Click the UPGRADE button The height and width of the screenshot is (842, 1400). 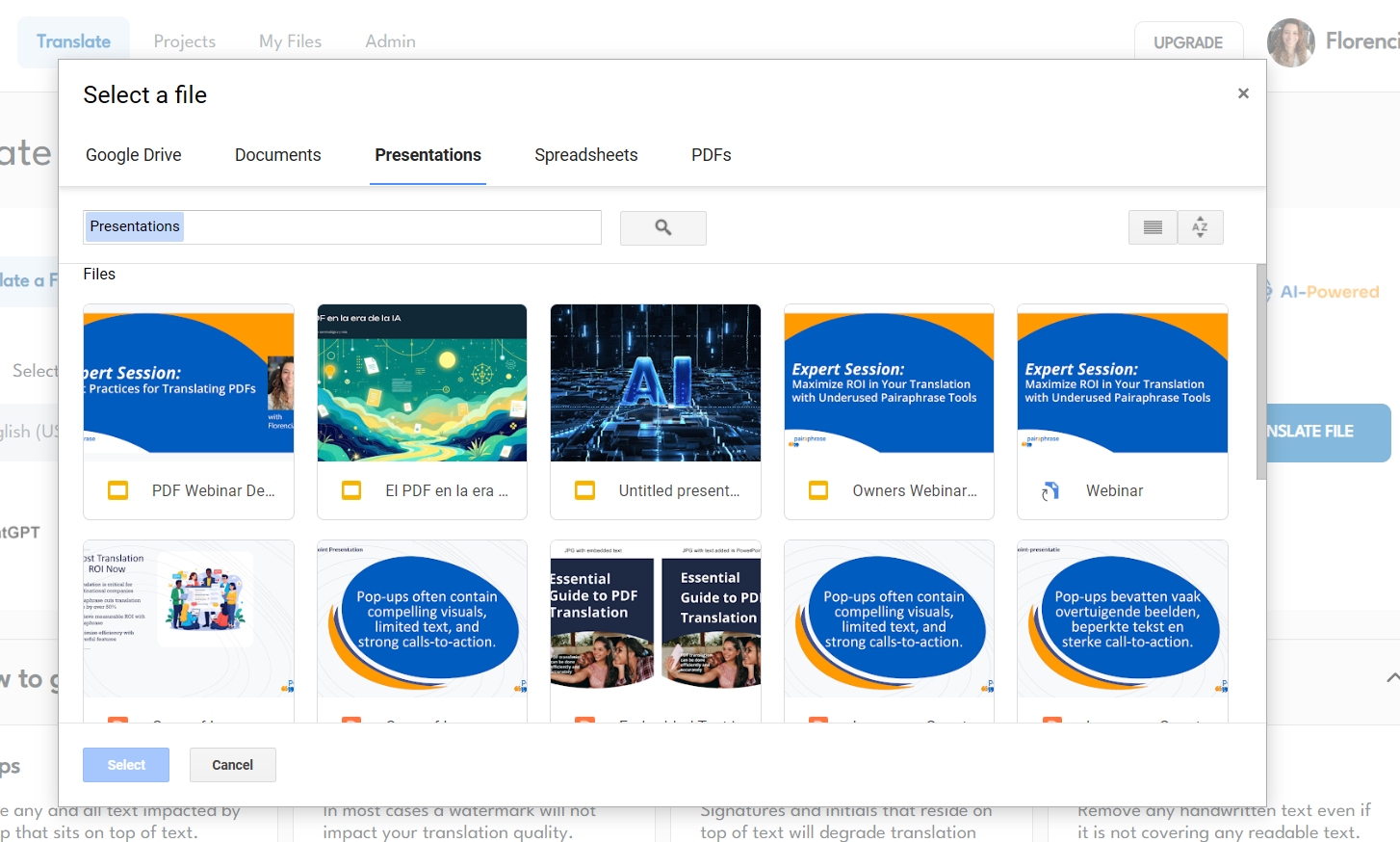pyautogui.click(x=1188, y=41)
